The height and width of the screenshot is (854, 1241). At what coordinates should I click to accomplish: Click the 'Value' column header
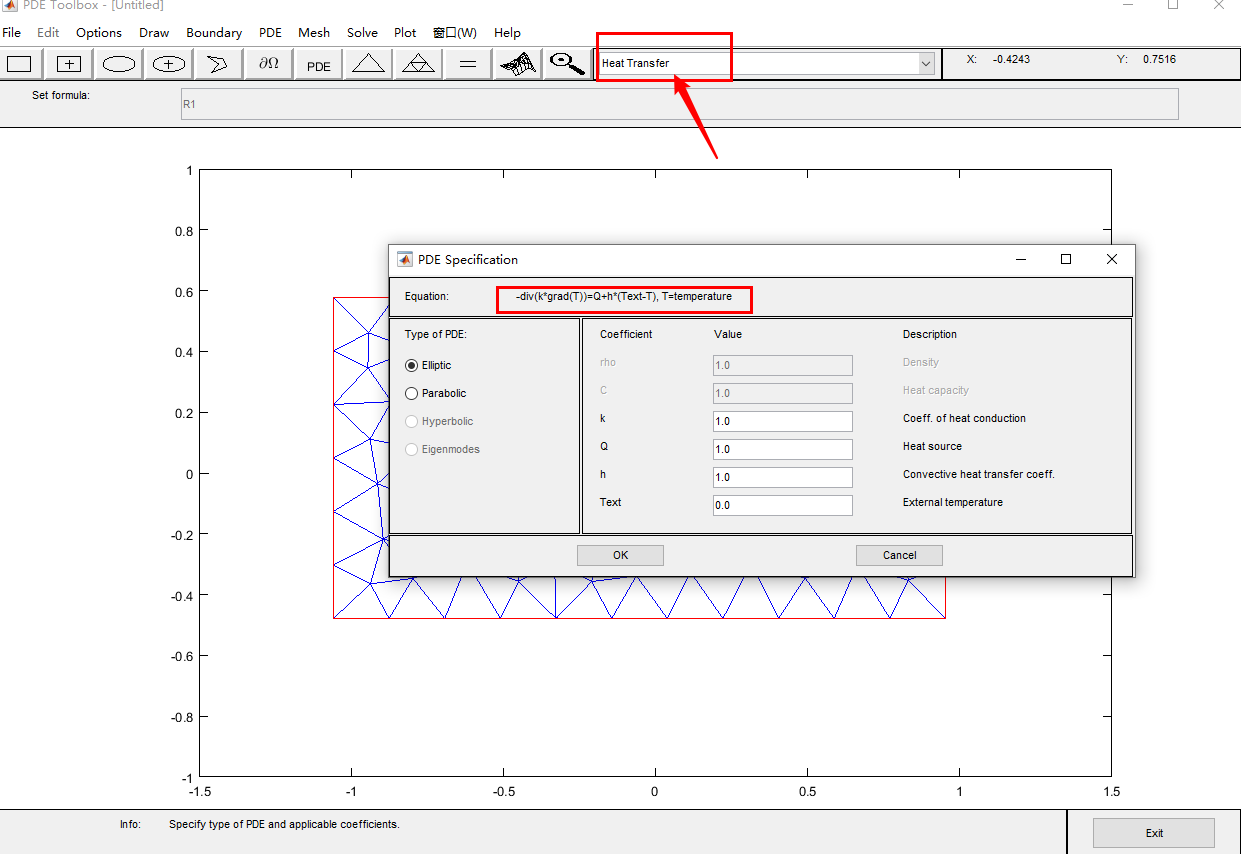(728, 334)
